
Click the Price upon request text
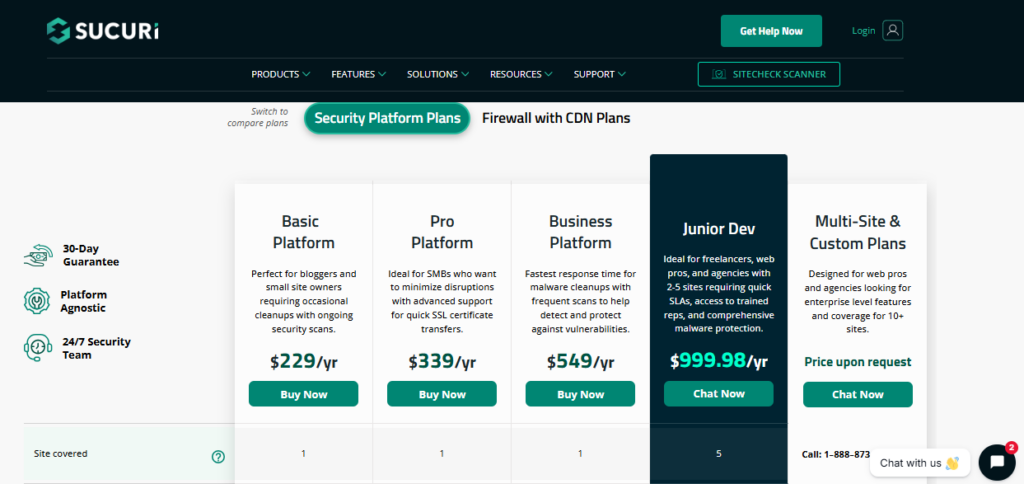click(857, 362)
